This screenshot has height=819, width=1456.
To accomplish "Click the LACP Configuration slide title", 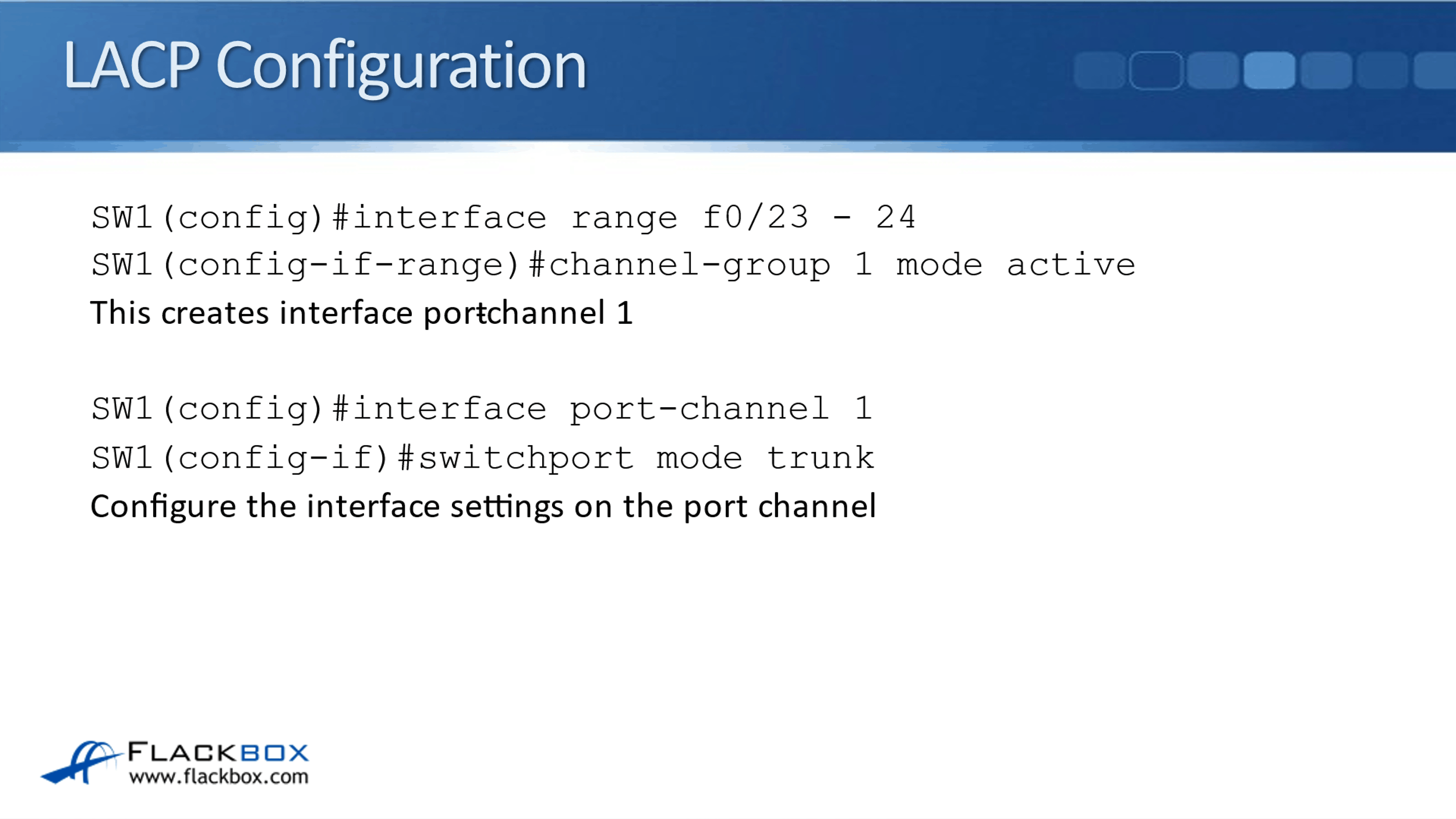I will [324, 66].
